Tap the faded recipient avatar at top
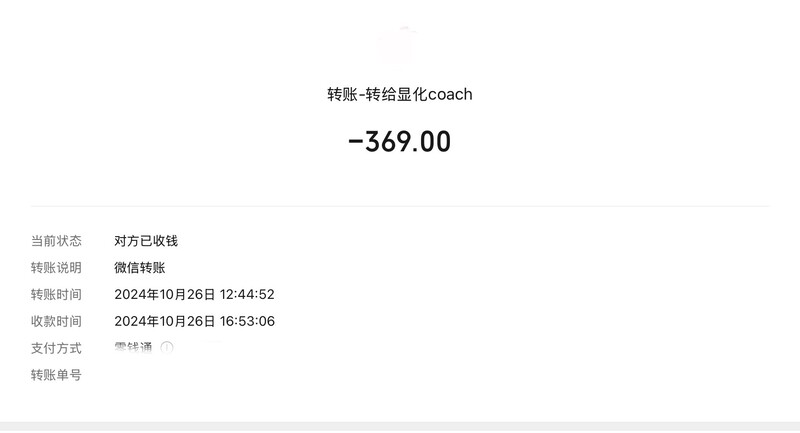The height and width of the screenshot is (433, 800). coord(399,46)
